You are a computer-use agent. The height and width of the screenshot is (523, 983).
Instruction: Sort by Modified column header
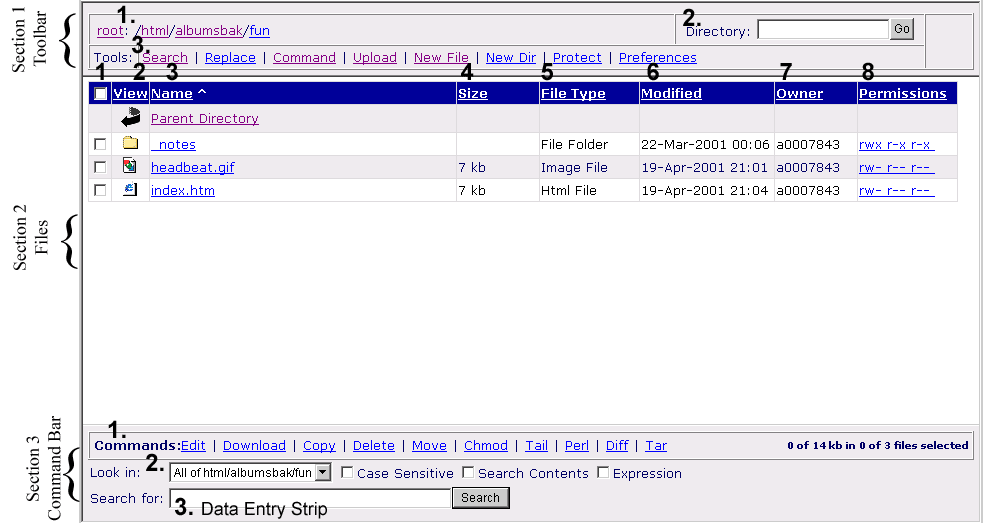tap(671, 93)
